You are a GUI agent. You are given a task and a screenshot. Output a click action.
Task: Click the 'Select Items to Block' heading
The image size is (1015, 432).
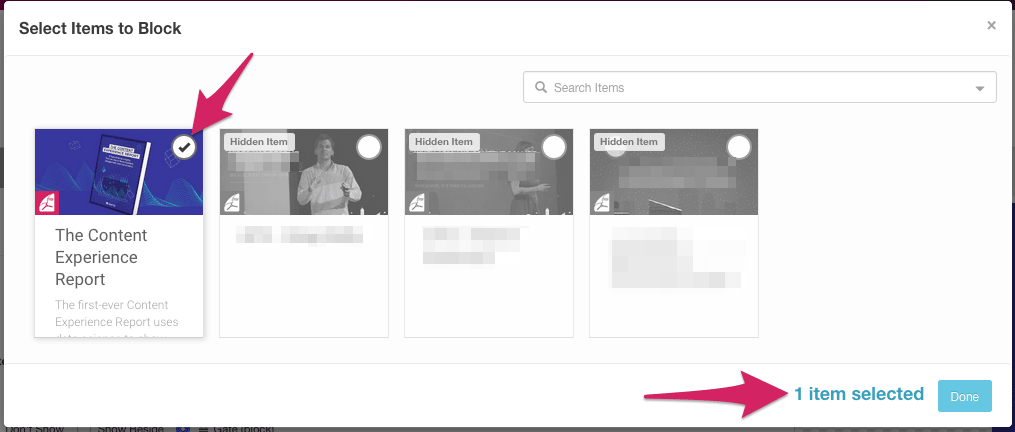coord(100,28)
